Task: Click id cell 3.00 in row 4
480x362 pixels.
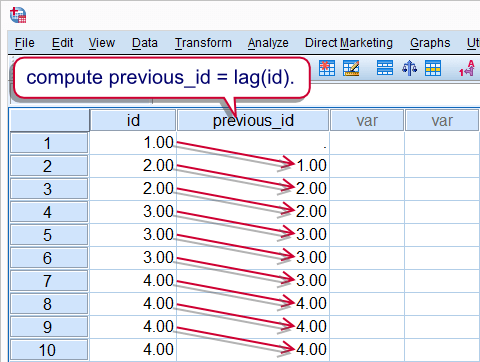Action: pos(133,212)
